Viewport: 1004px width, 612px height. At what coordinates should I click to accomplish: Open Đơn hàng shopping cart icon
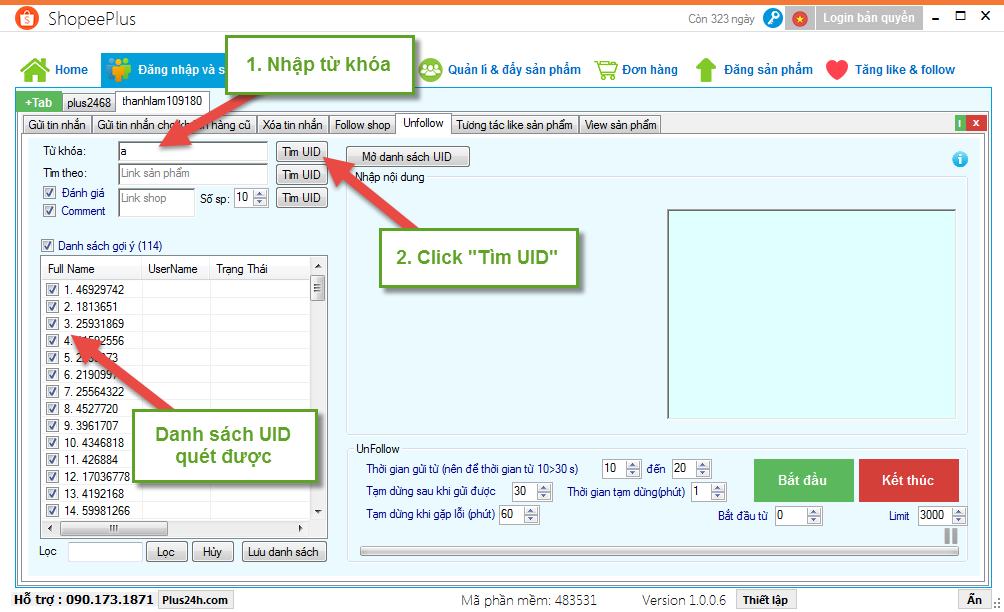pos(606,70)
